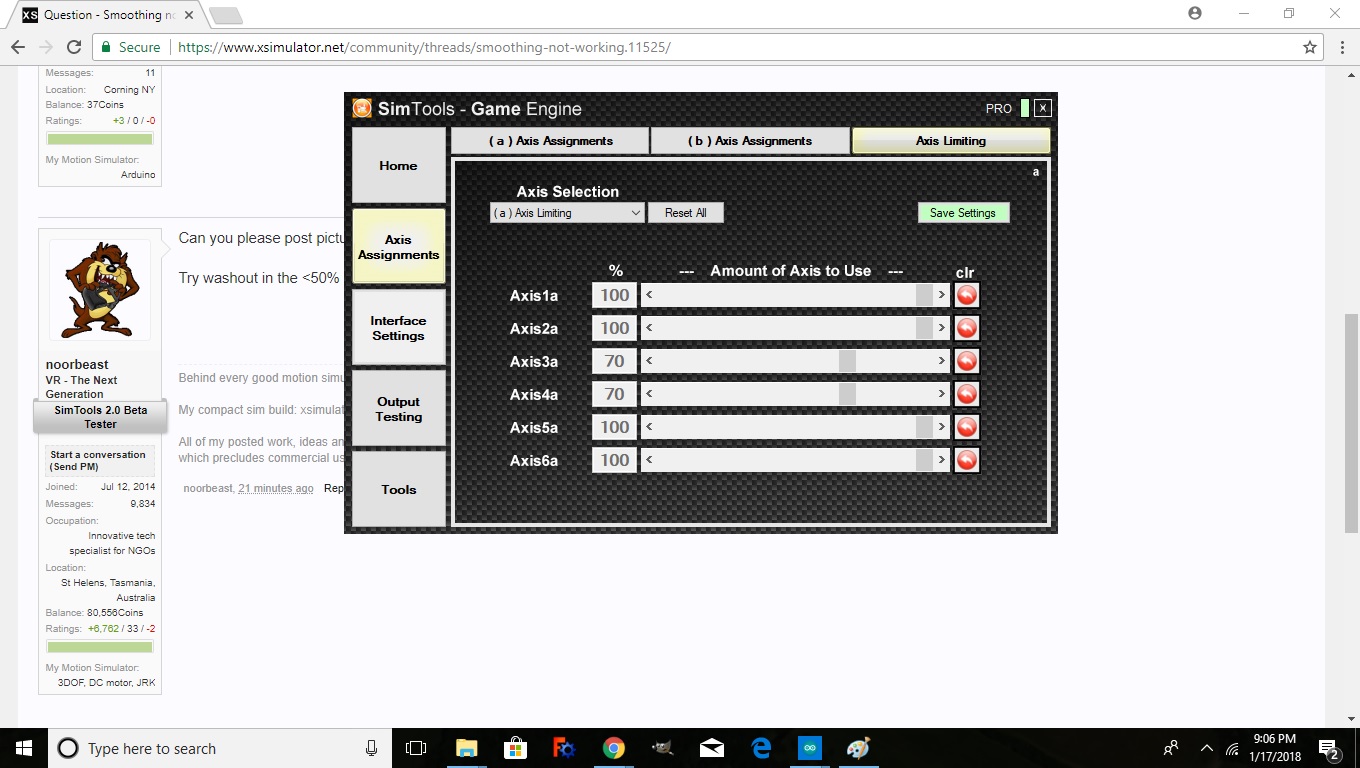This screenshot has height=768, width=1360.
Task: Click the Axis4a slider thumb at 70
Action: tap(847, 394)
